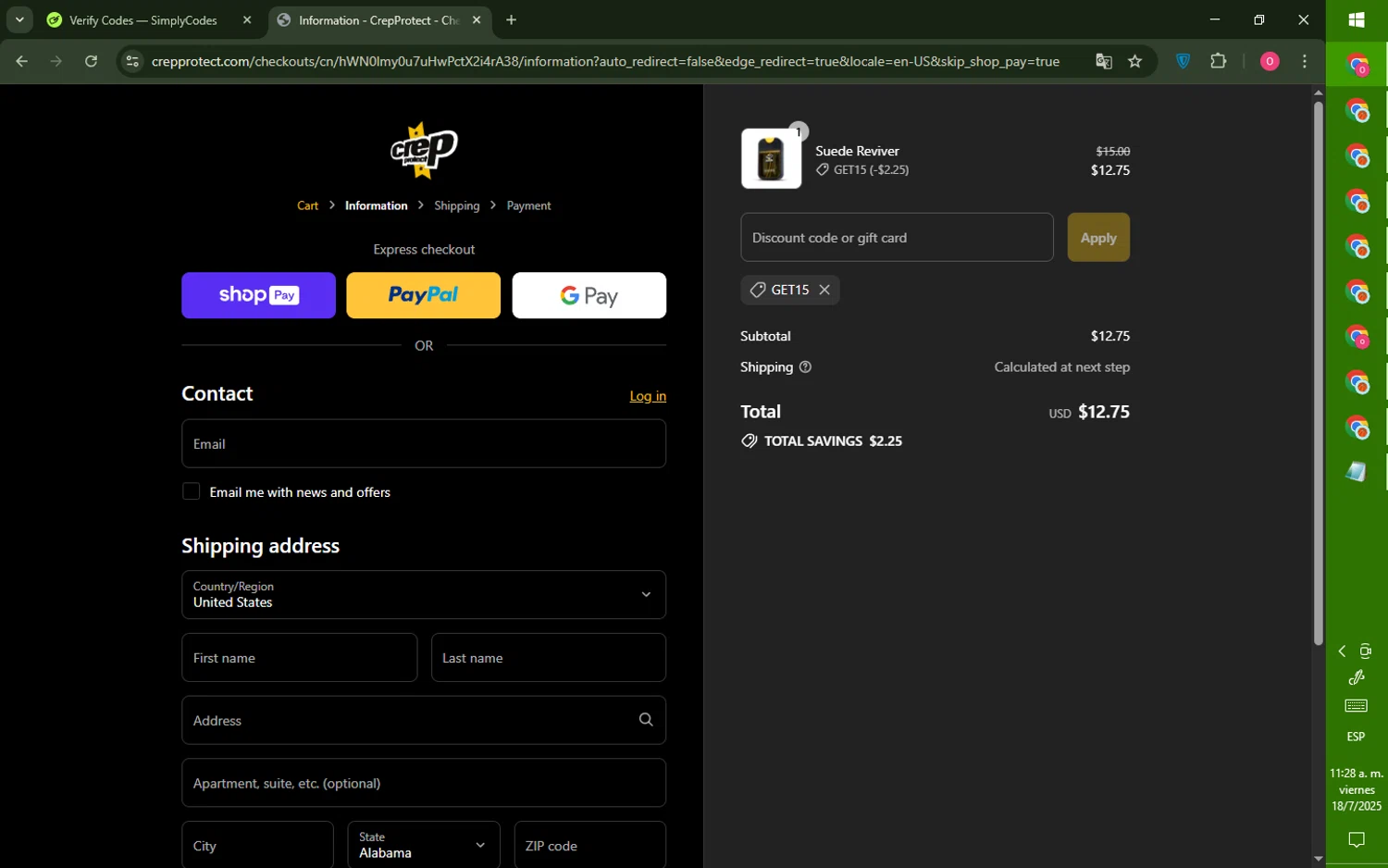Show hidden tray icons chevron
1388x868 pixels.
pyautogui.click(x=1342, y=651)
